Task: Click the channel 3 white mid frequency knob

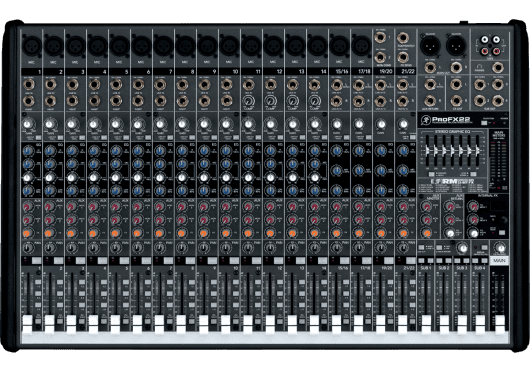Action: pos(72,177)
